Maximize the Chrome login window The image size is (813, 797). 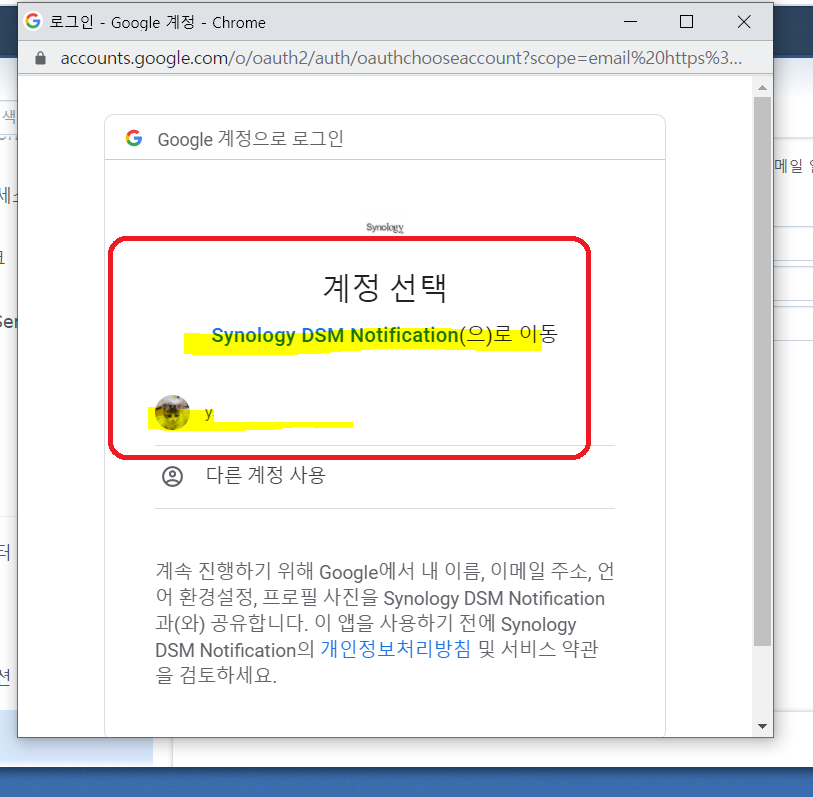click(686, 22)
